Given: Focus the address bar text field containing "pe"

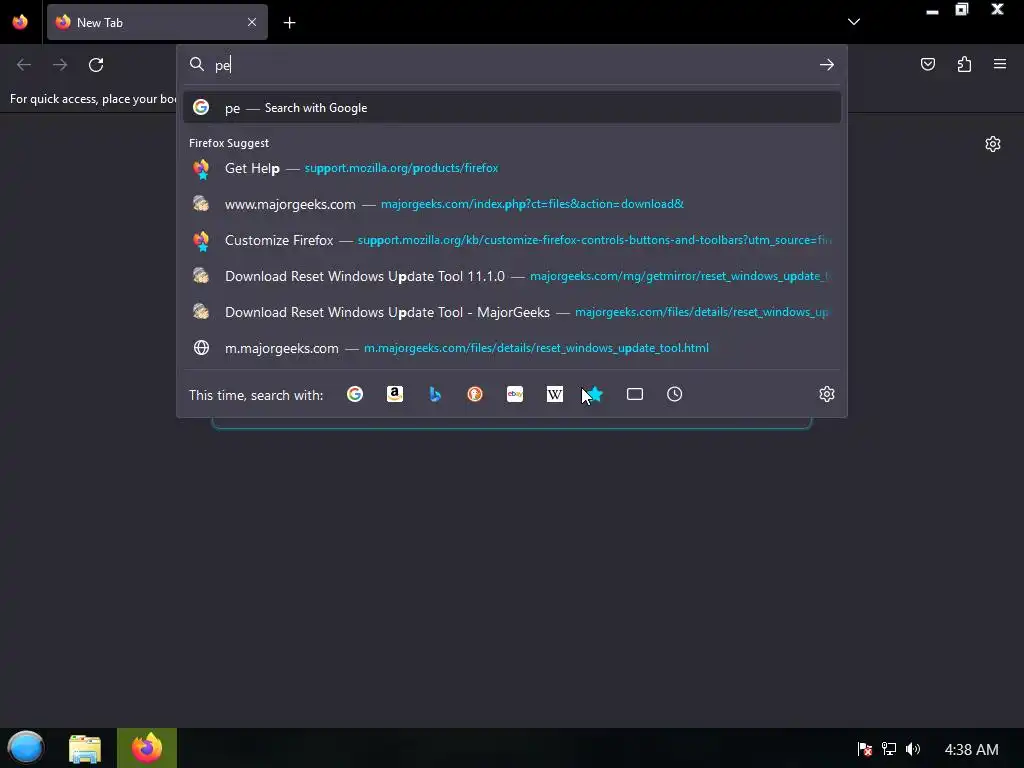Looking at the screenshot, I should click(x=513, y=65).
